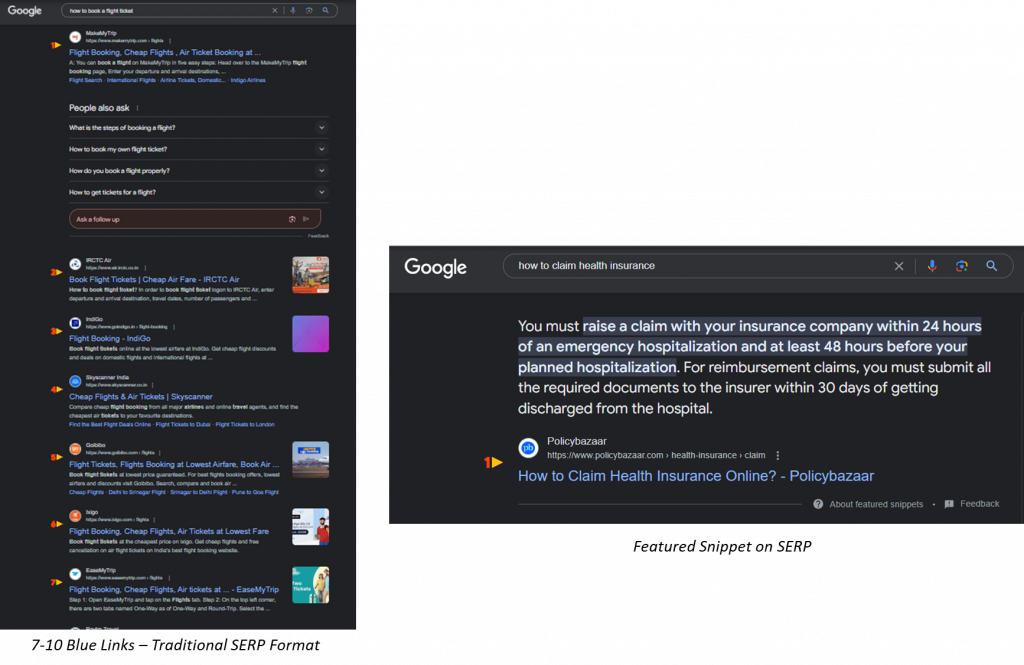Image resolution: width=1024 pixels, height=665 pixels.
Task: Click the purple IndiGo result thumbnail
Action: click(x=310, y=334)
